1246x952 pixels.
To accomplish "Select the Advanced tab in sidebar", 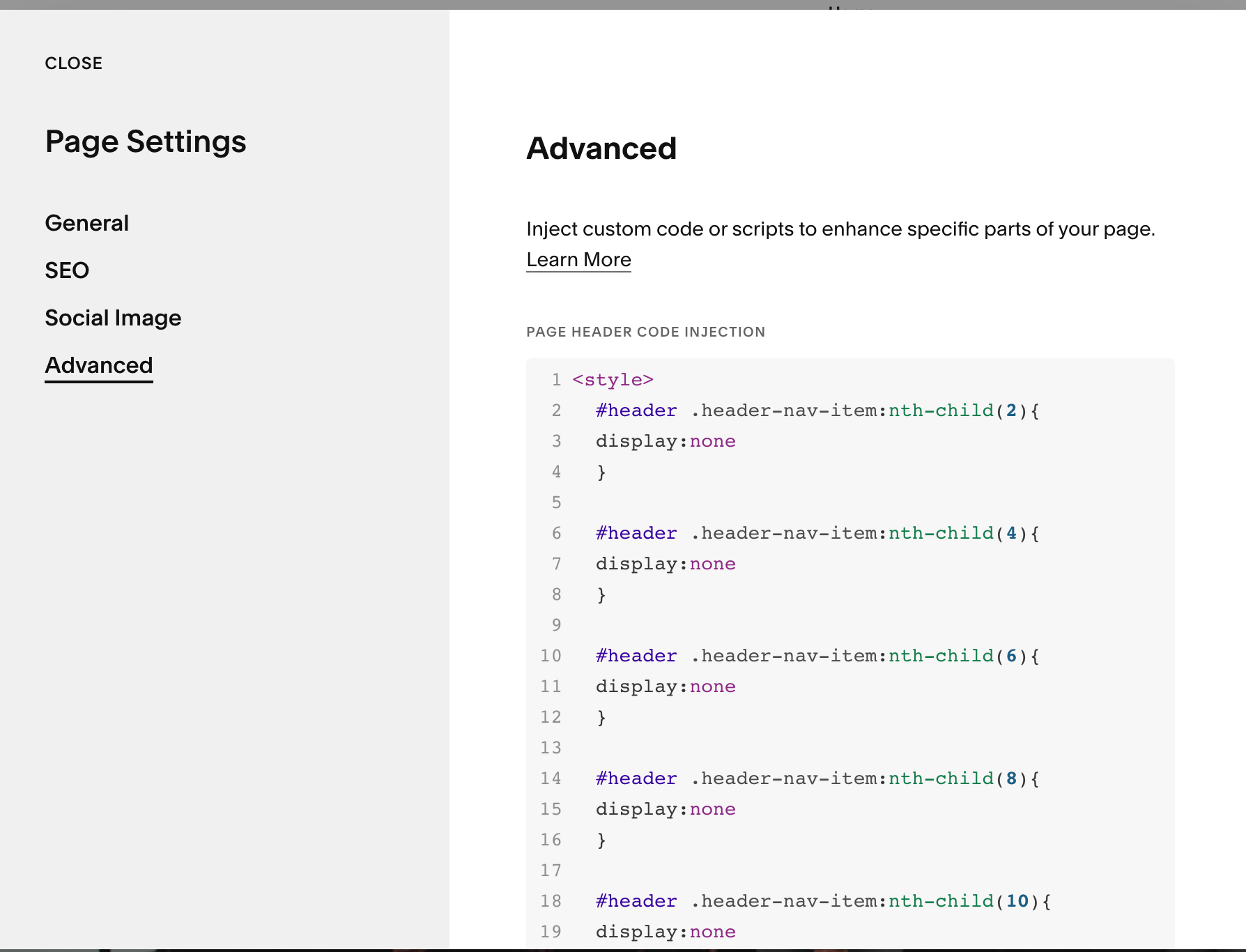I will 99,365.
